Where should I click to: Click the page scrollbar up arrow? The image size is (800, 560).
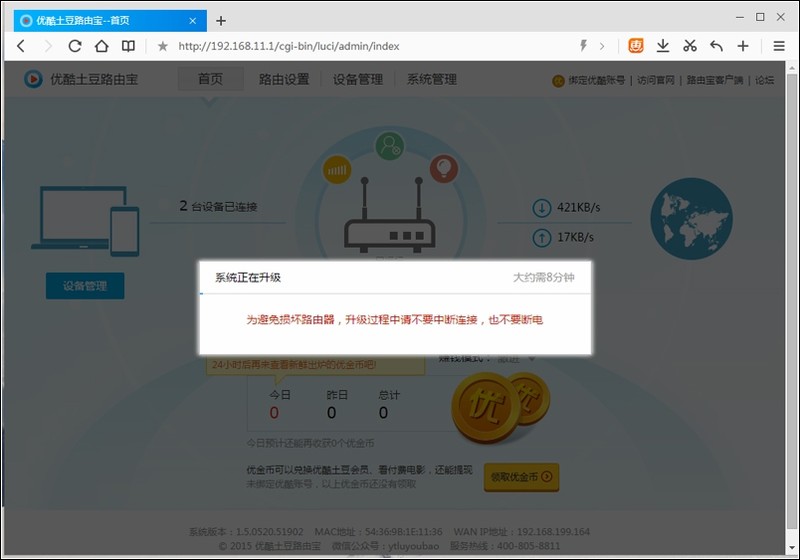tap(791, 67)
